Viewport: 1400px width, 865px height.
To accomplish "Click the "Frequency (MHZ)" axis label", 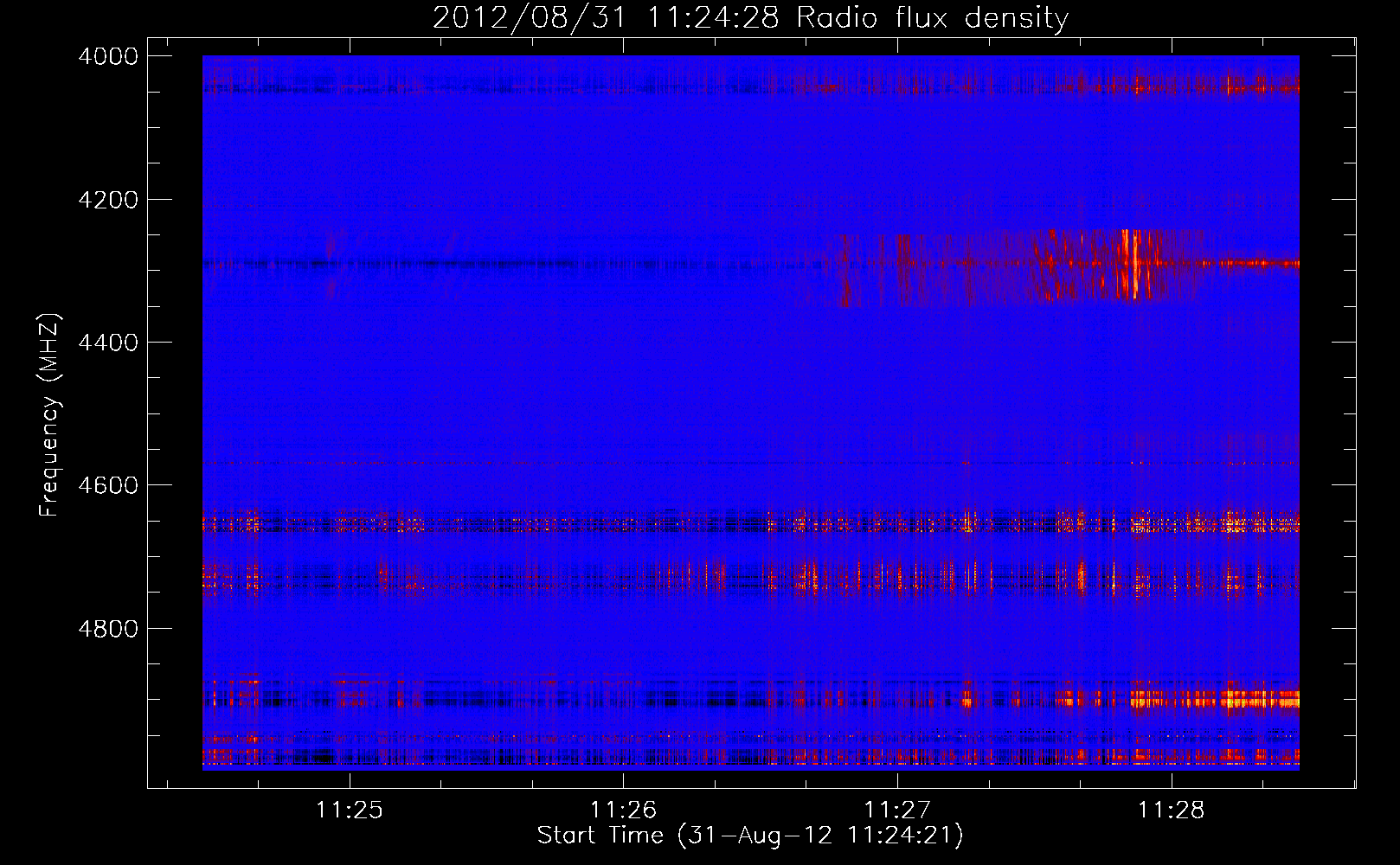I will (50, 415).
